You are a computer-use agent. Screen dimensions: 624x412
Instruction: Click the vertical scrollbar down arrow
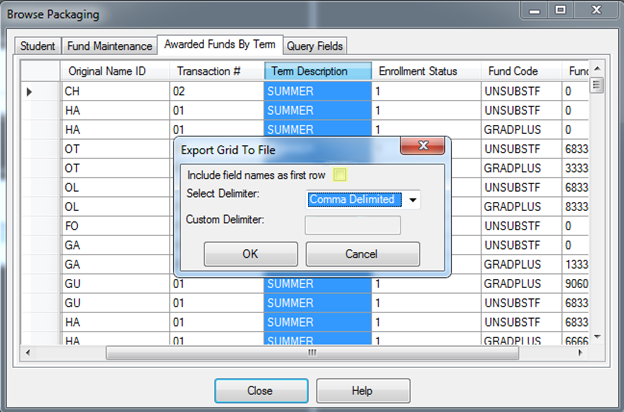coord(597,337)
